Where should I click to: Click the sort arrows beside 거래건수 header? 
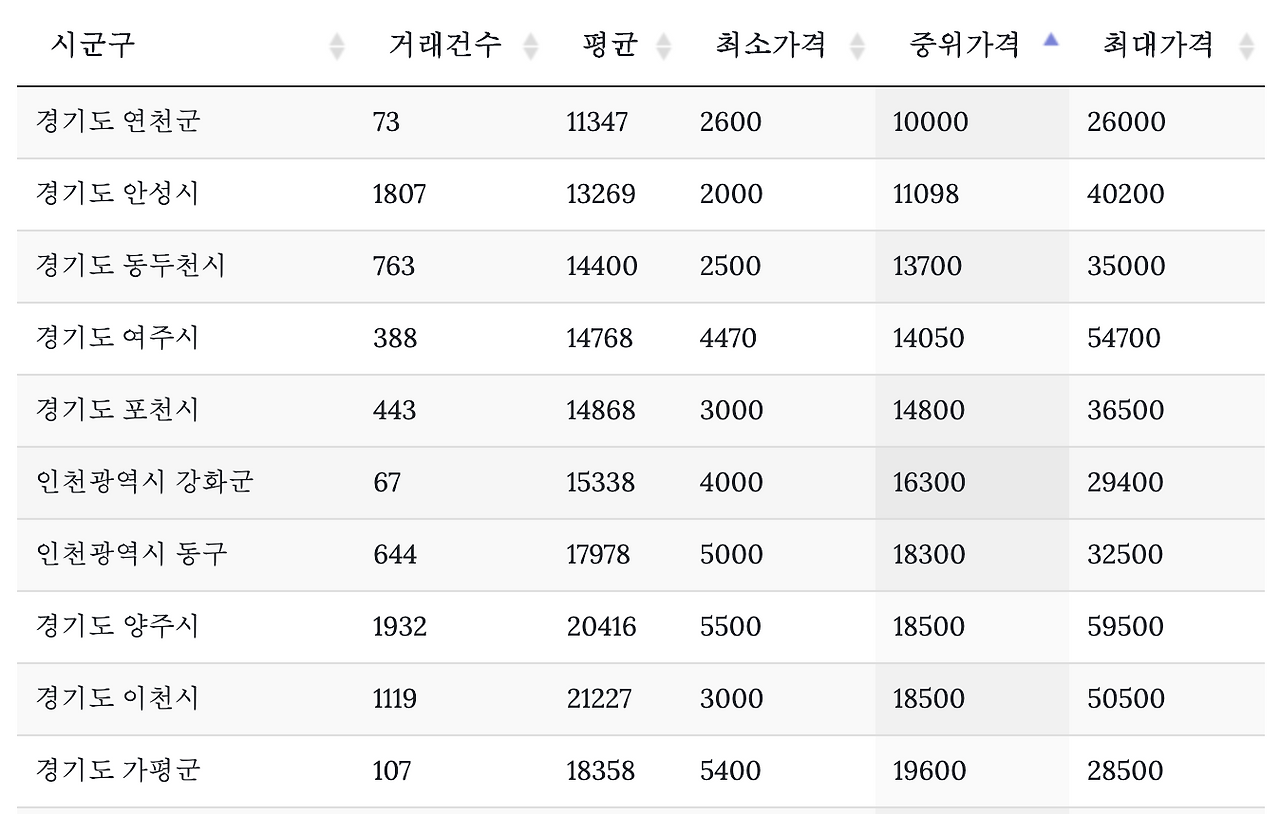coord(532,43)
